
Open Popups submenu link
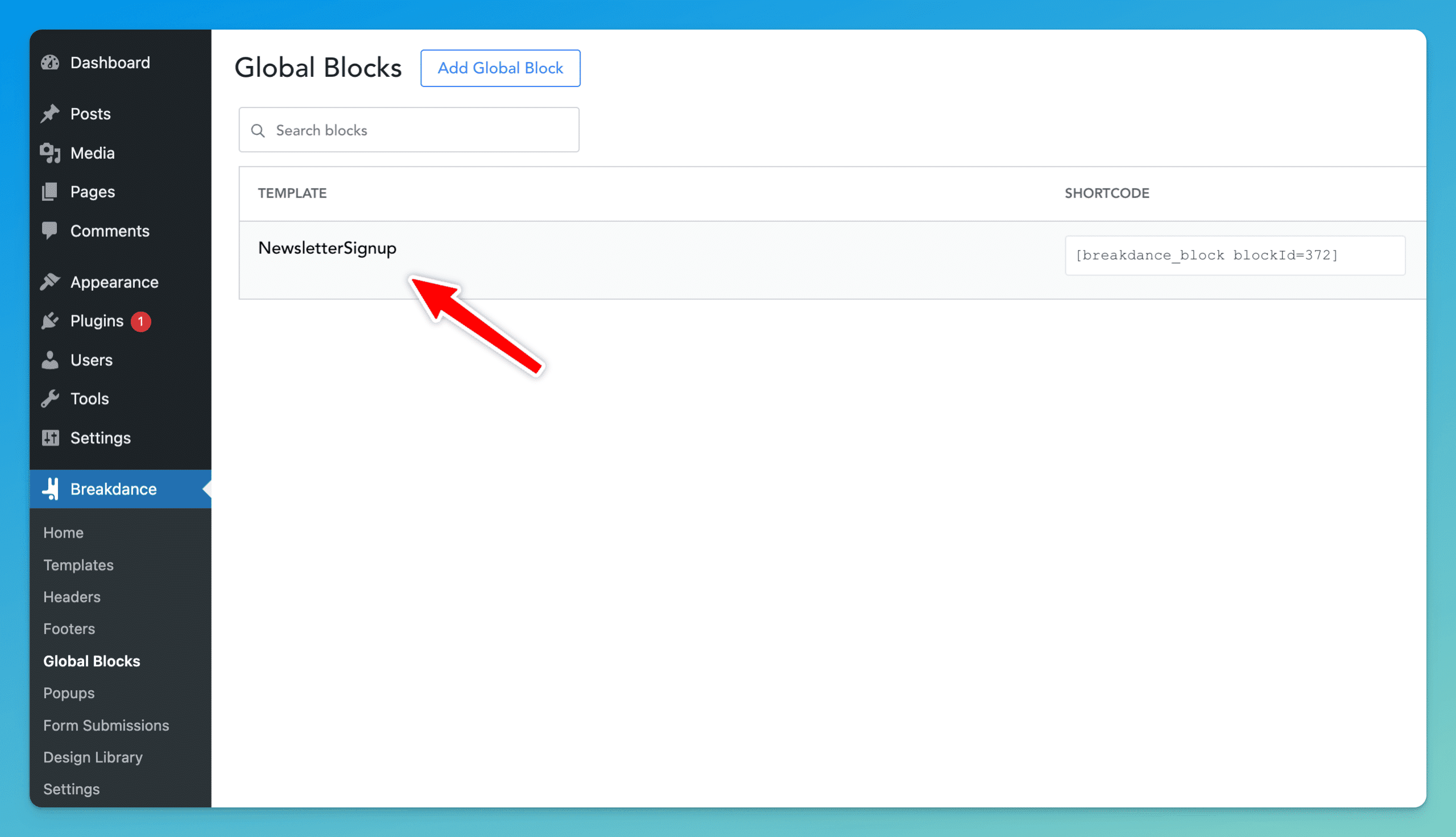[68, 692]
